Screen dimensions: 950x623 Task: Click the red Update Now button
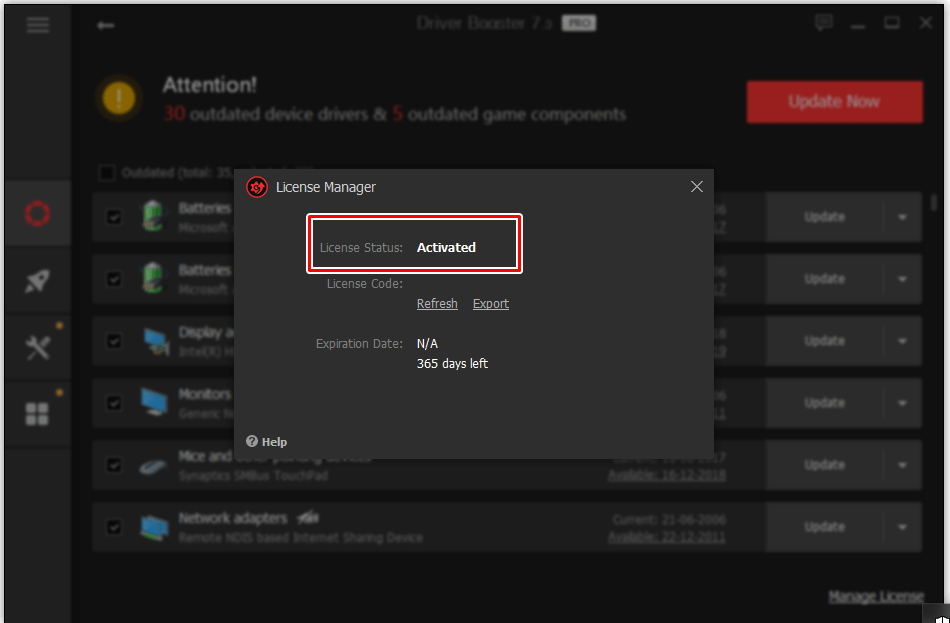pyautogui.click(x=834, y=102)
